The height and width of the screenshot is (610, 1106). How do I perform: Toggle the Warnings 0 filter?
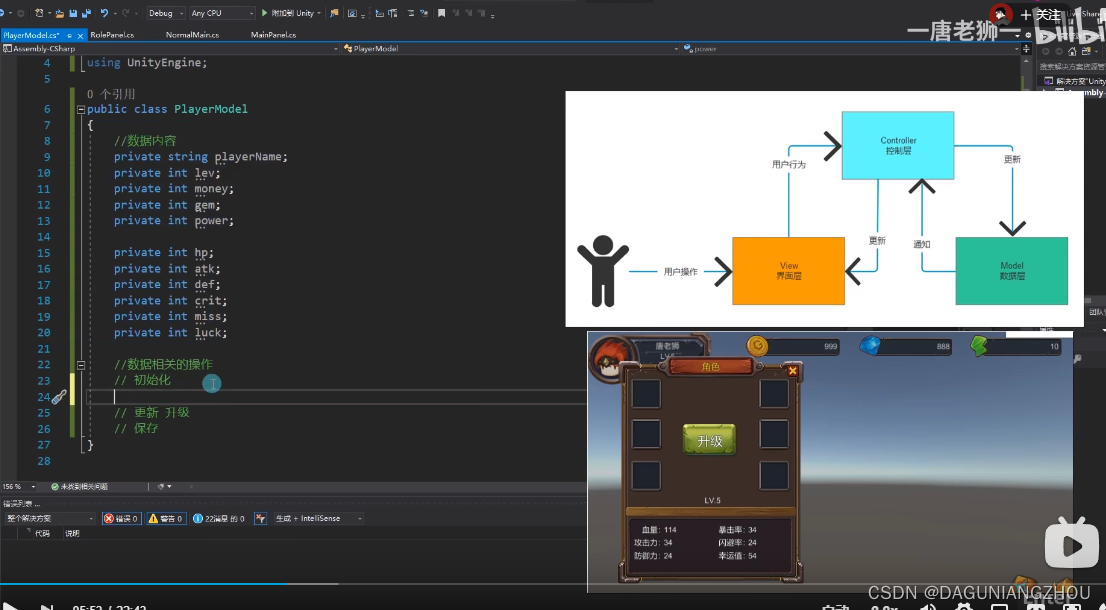pyautogui.click(x=166, y=518)
